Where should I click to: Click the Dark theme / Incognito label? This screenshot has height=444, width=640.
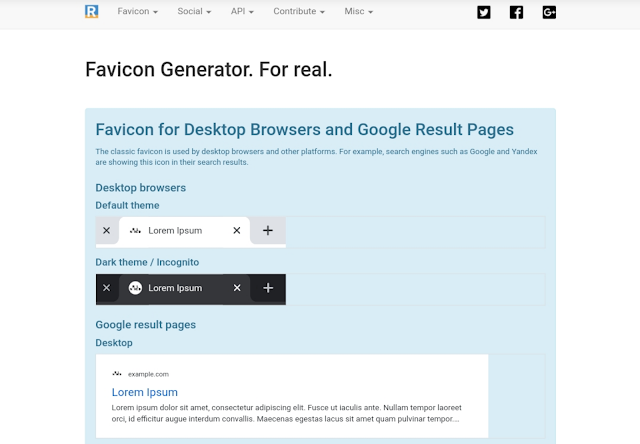tap(147, 262)
